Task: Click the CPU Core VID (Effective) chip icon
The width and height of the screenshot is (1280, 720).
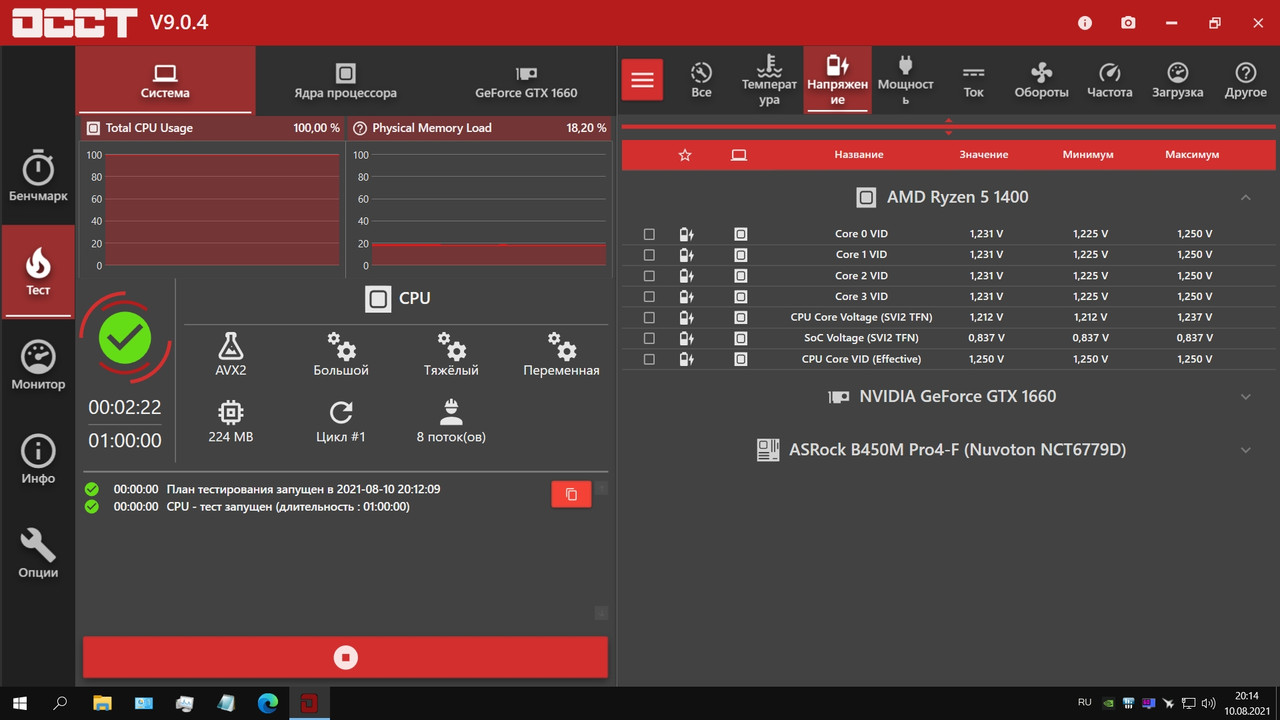Action: tap(740, 359)
